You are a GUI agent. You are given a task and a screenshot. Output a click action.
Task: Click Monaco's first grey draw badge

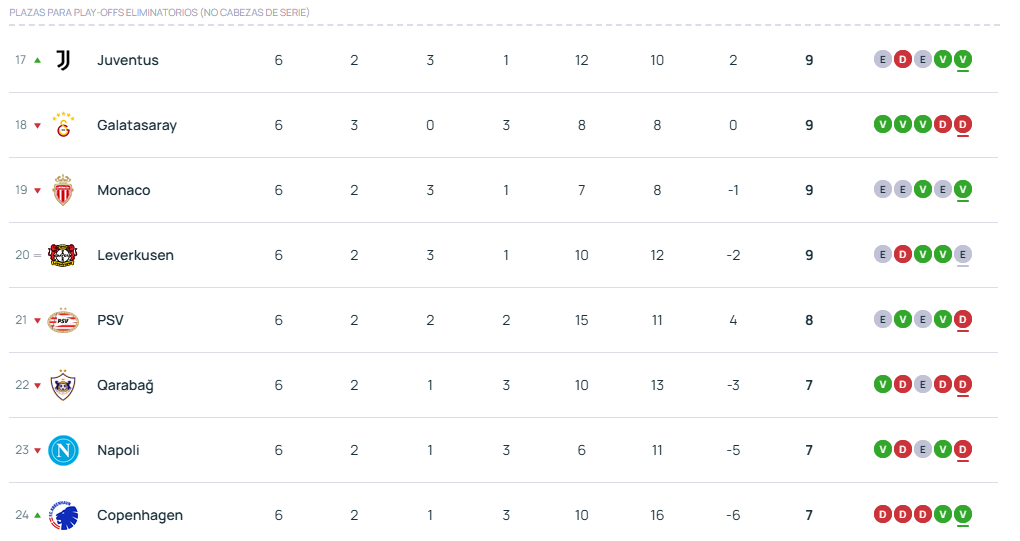click(x=882, y=189)
